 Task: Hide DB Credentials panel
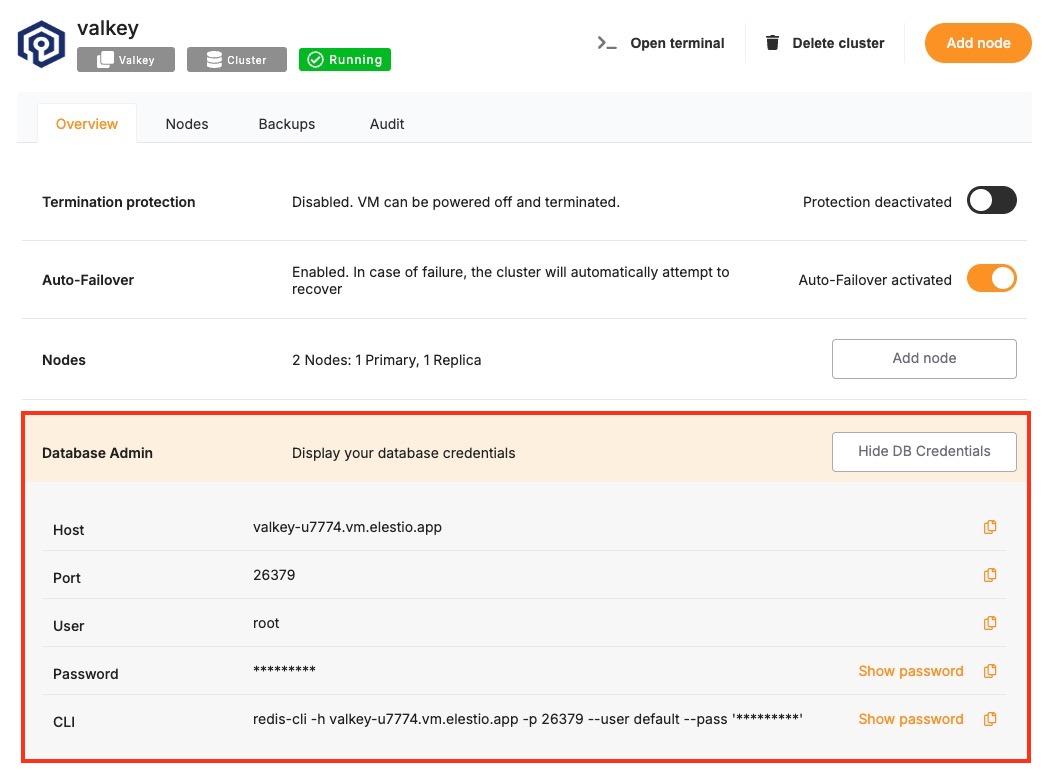pos(924,451)
